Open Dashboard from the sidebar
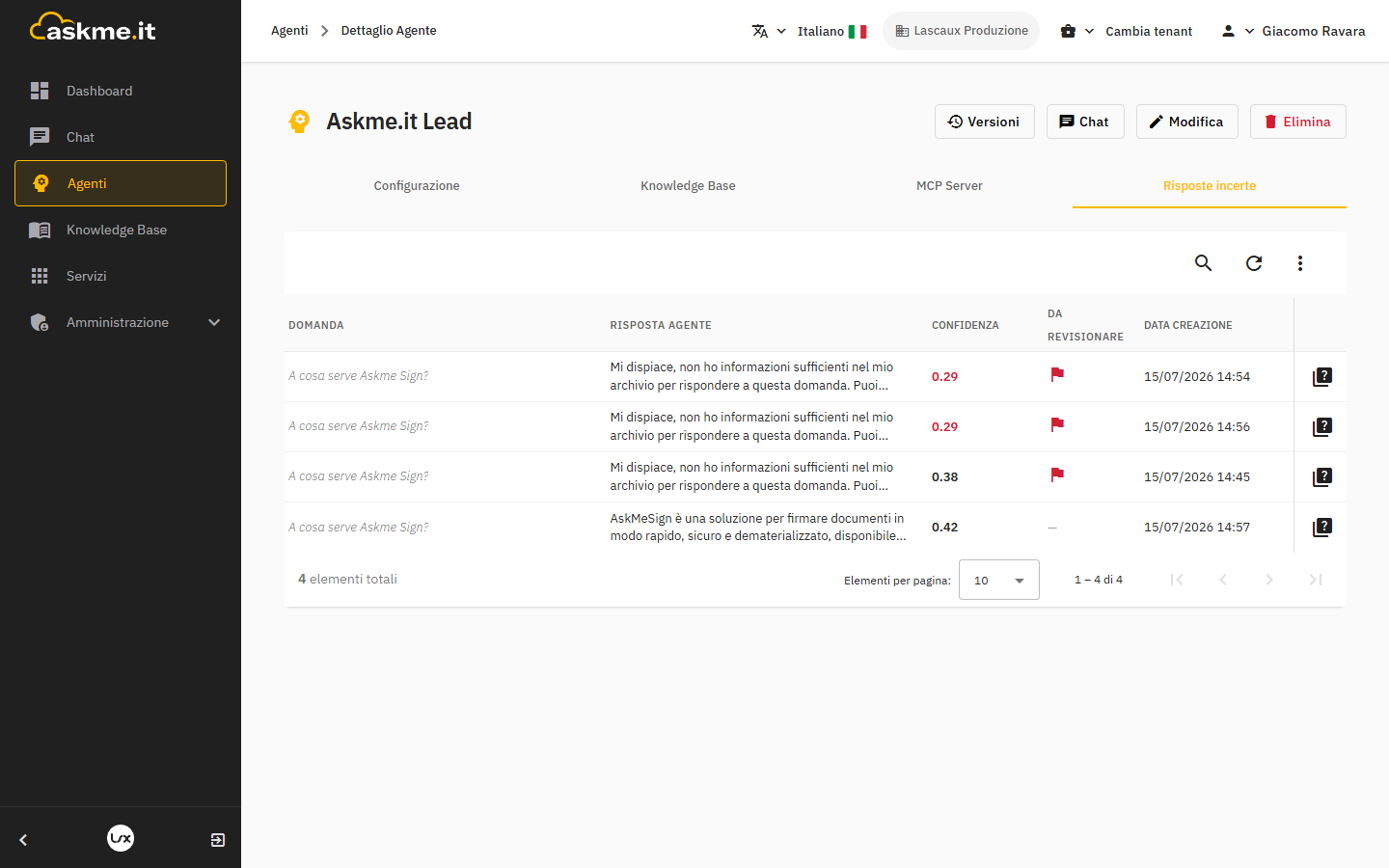The width and height of the screenshot is (1389, 868). pos(121,91)
